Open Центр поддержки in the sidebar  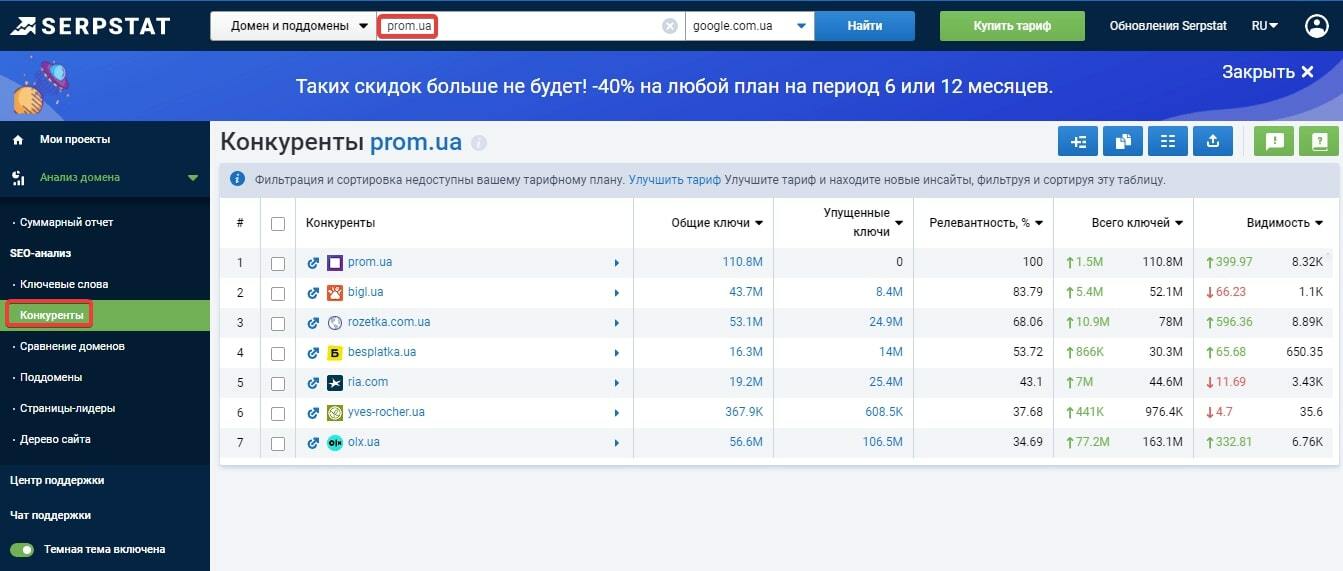click(x=57, y=481)
